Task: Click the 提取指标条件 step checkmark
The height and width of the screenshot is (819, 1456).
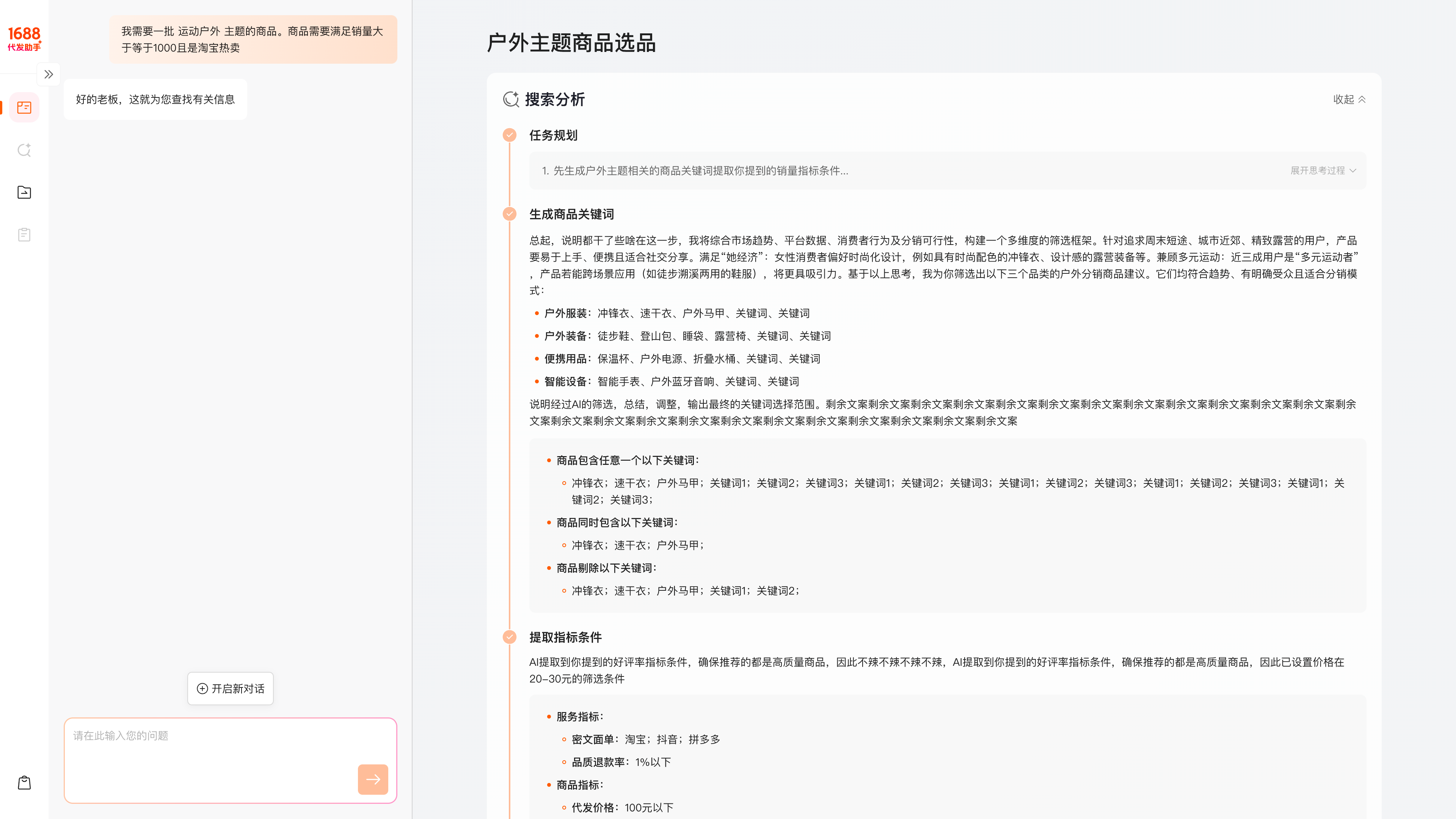Action: 509,637
